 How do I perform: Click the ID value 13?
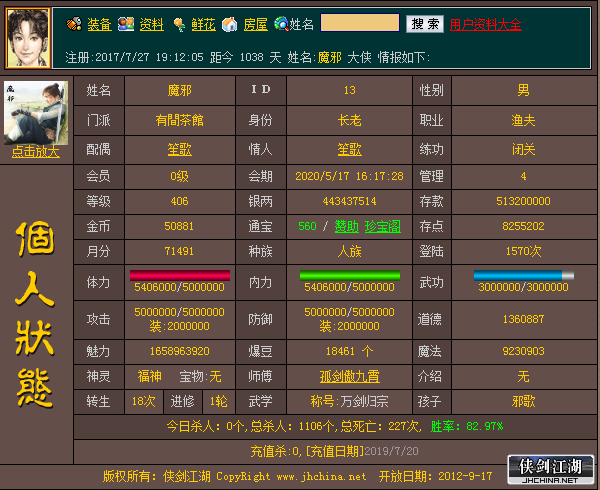[349, 90]
